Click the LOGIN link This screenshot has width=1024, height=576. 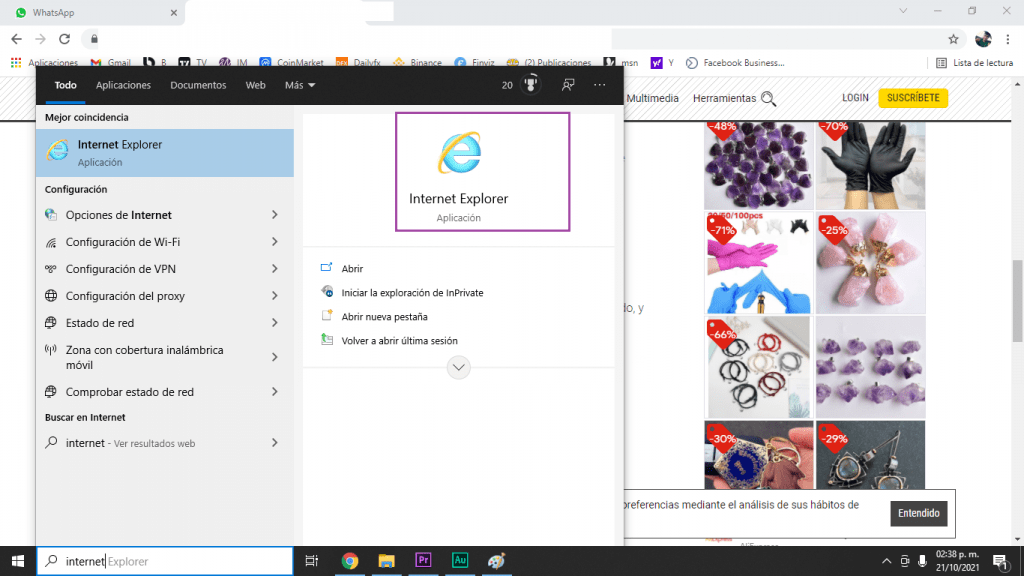click(855, 98)
